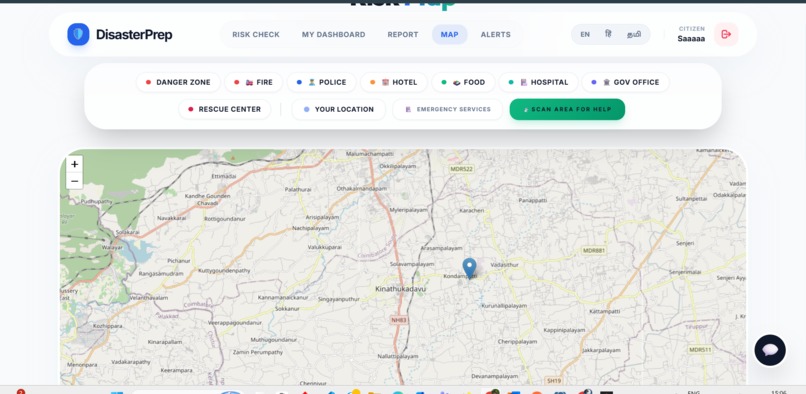806x394 pixels.
Task: Click Panappatti label on map
Action: click(x=533, y=200)
